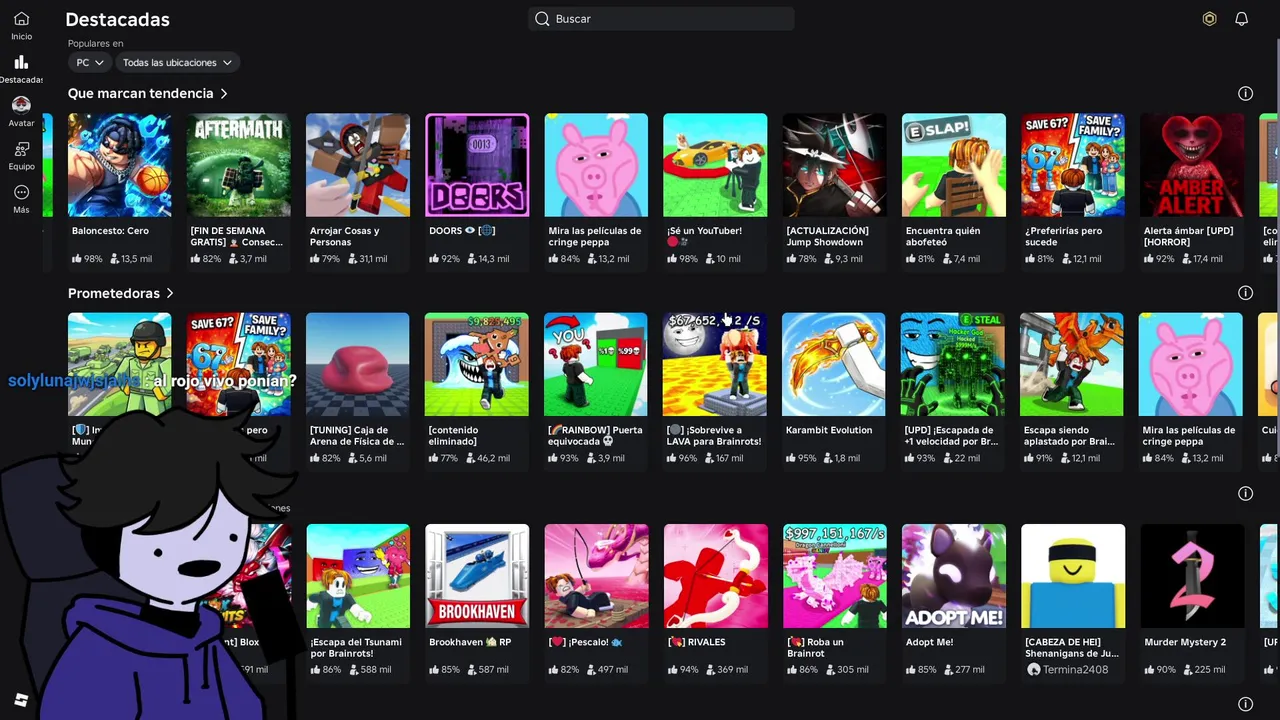The width and height of the screenshot is (1280, 720).
Task: Click the Brookhaven RP title text
Action: [470, 642]
